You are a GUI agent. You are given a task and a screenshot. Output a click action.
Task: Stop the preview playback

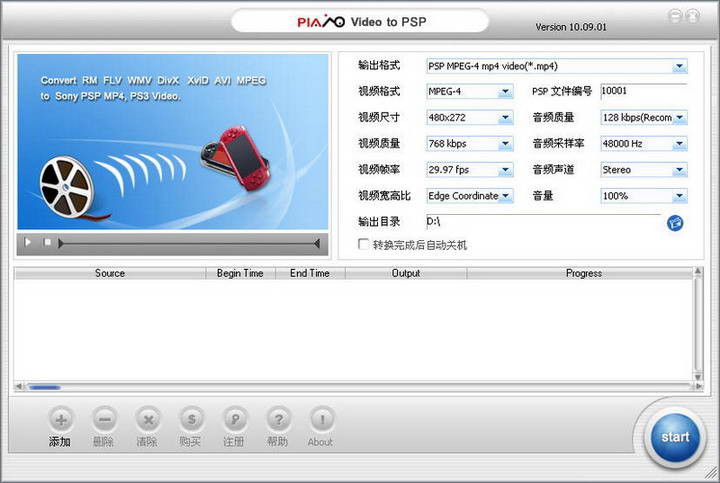point(47,242)
